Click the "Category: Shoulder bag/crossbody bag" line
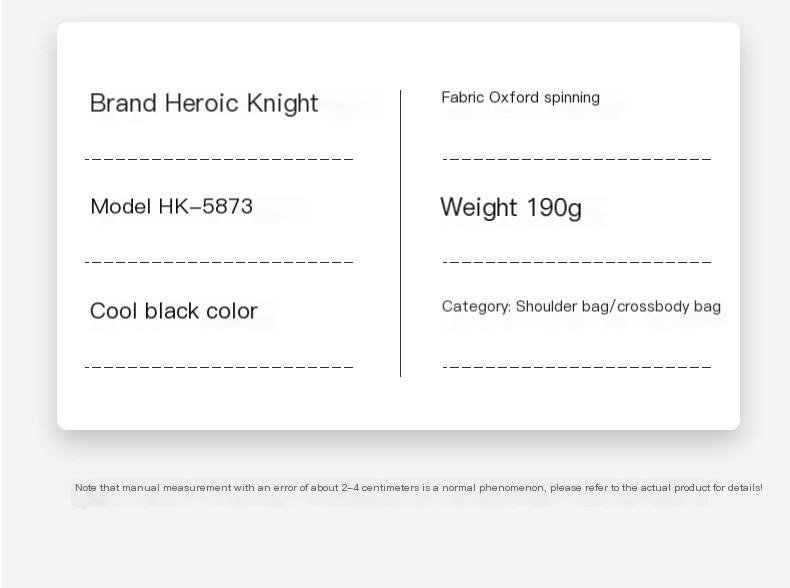Screen dimensions: 790x588 581,306
